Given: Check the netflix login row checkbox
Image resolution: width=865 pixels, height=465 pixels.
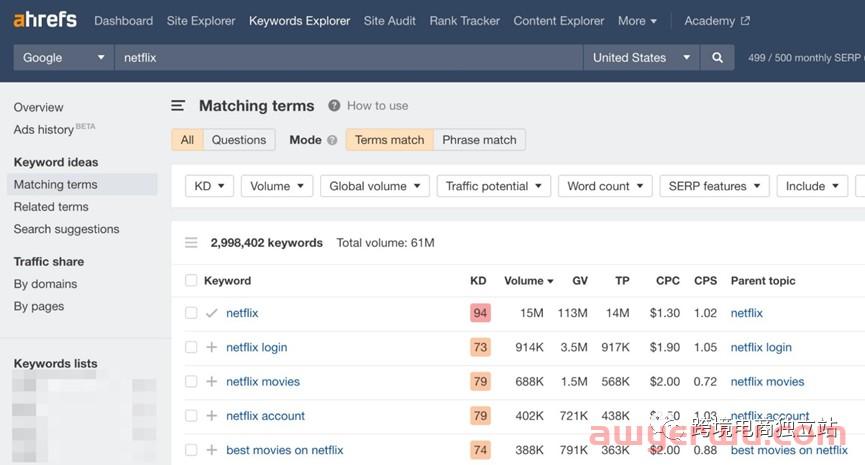Looking at the screenshot, I should tap(191, 348).
